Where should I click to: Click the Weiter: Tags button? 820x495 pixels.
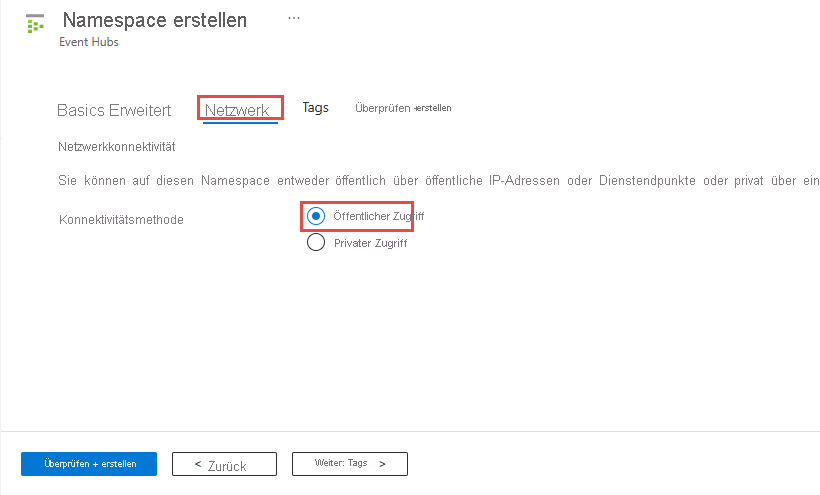pos(349,464)
